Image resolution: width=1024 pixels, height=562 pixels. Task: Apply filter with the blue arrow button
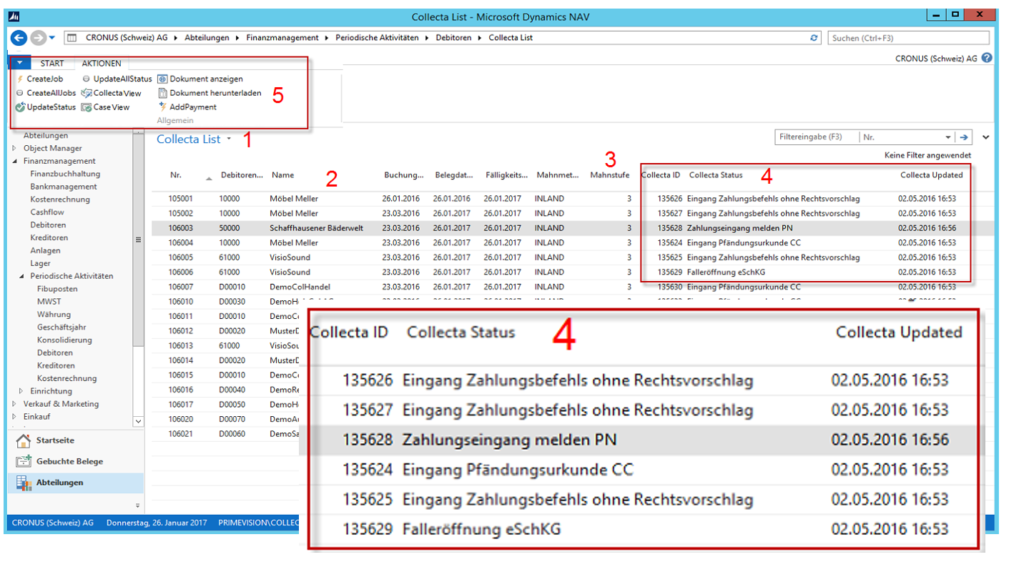pos(964,137)
